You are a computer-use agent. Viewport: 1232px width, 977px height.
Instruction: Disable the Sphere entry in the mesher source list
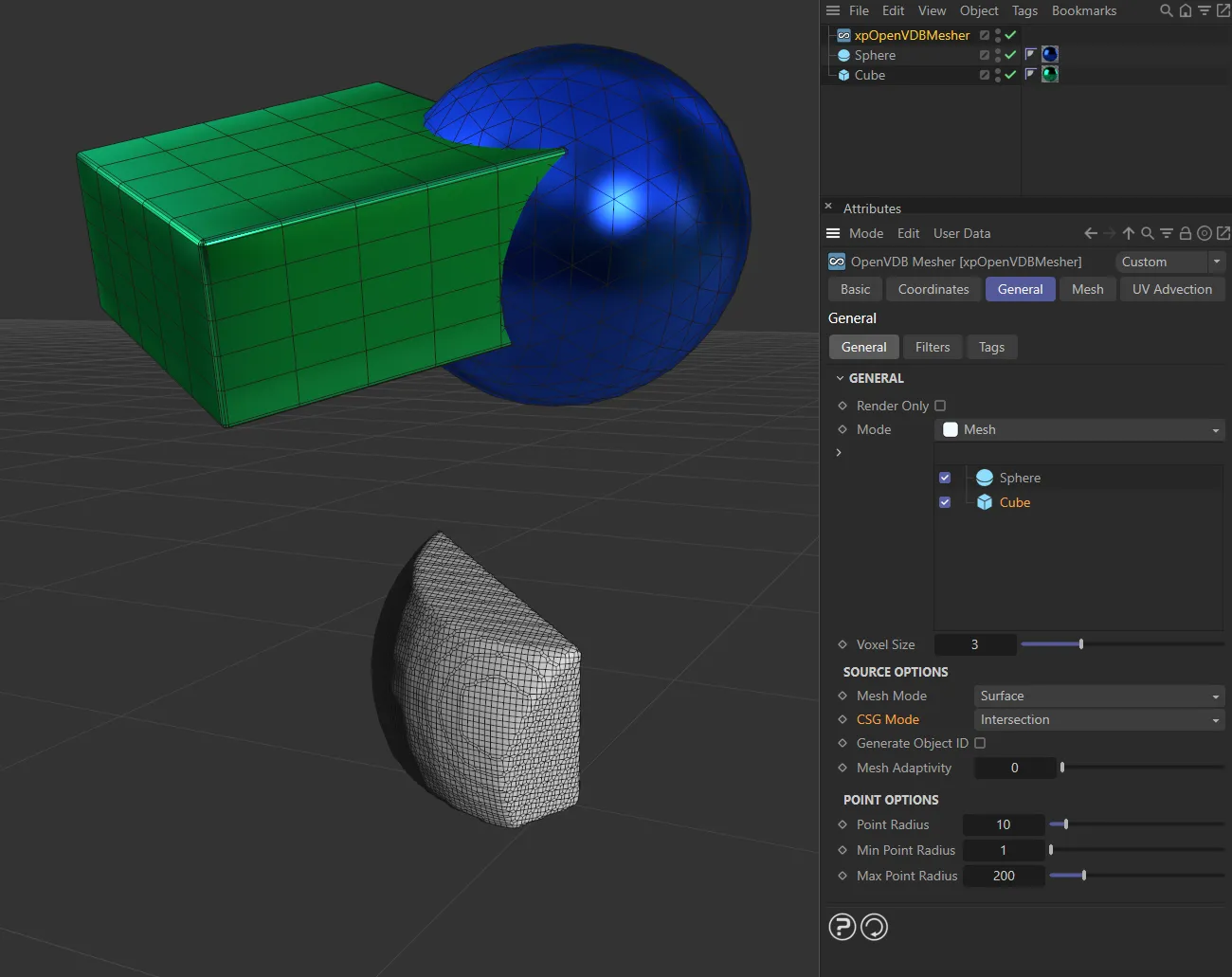[x=944, y=478]
